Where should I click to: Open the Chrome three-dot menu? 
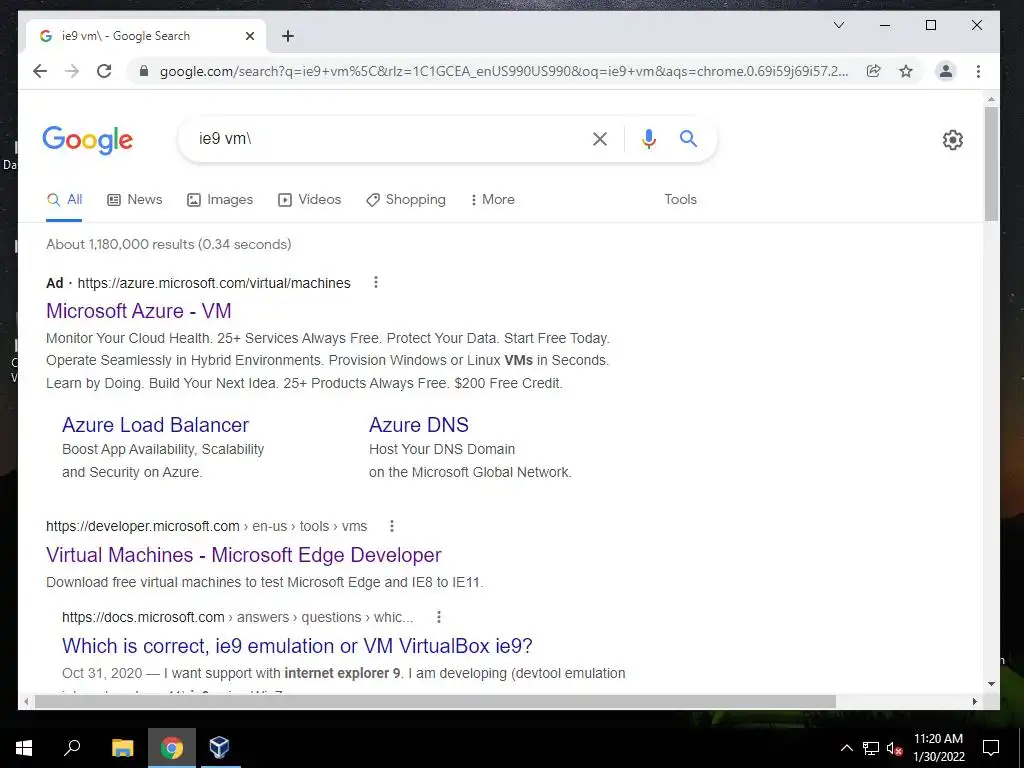point(978,71)
